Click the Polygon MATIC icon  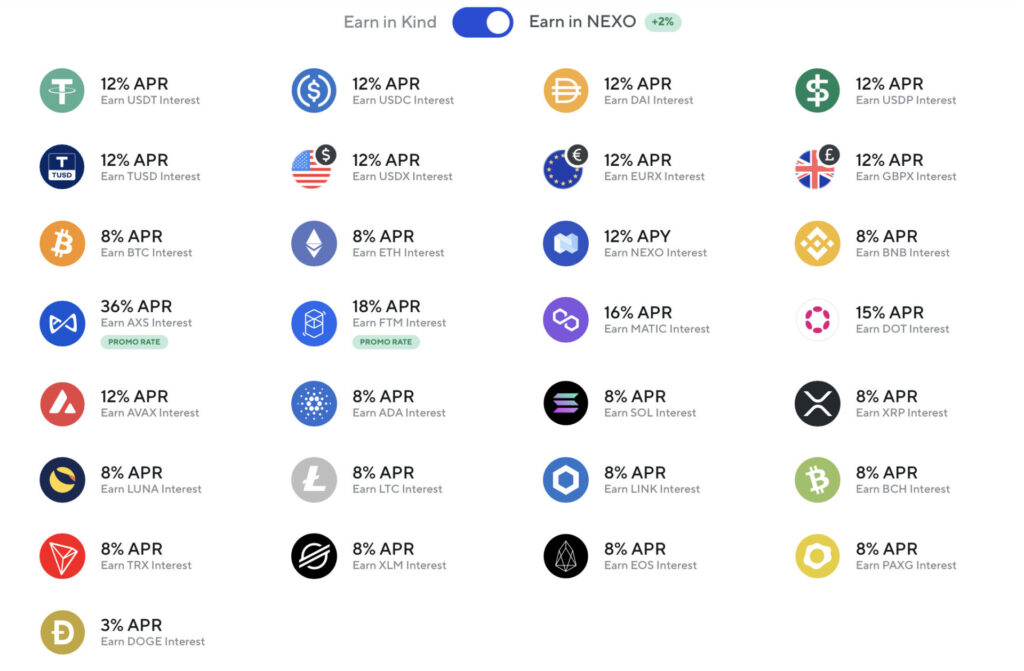[x=566, y=319]
